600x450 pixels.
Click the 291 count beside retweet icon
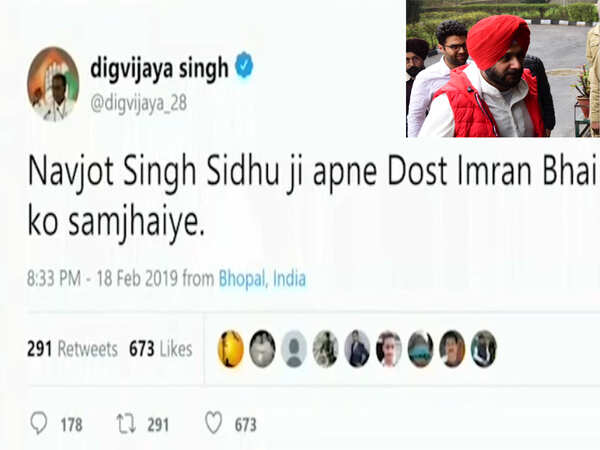[158, 425]
